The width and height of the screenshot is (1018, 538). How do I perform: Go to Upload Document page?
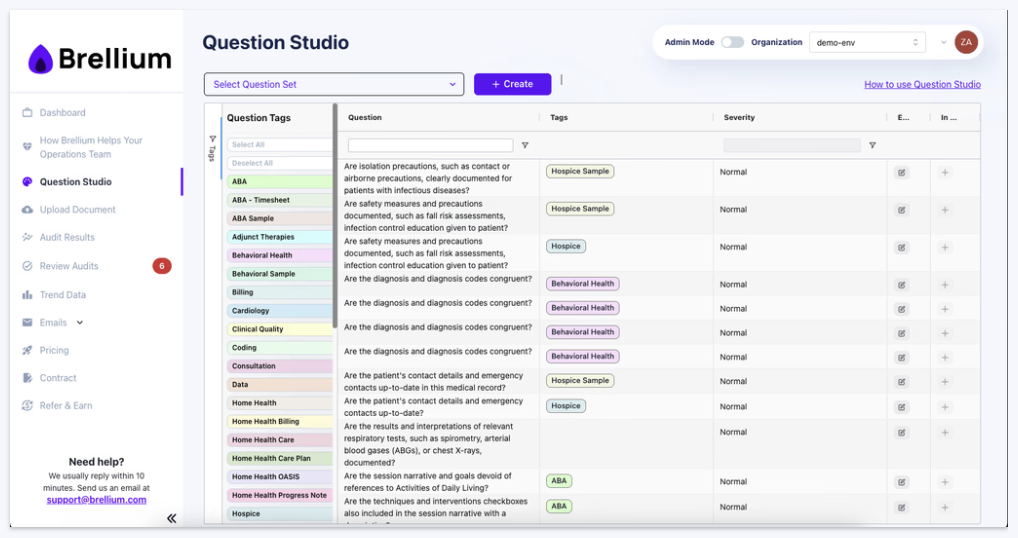77,210
